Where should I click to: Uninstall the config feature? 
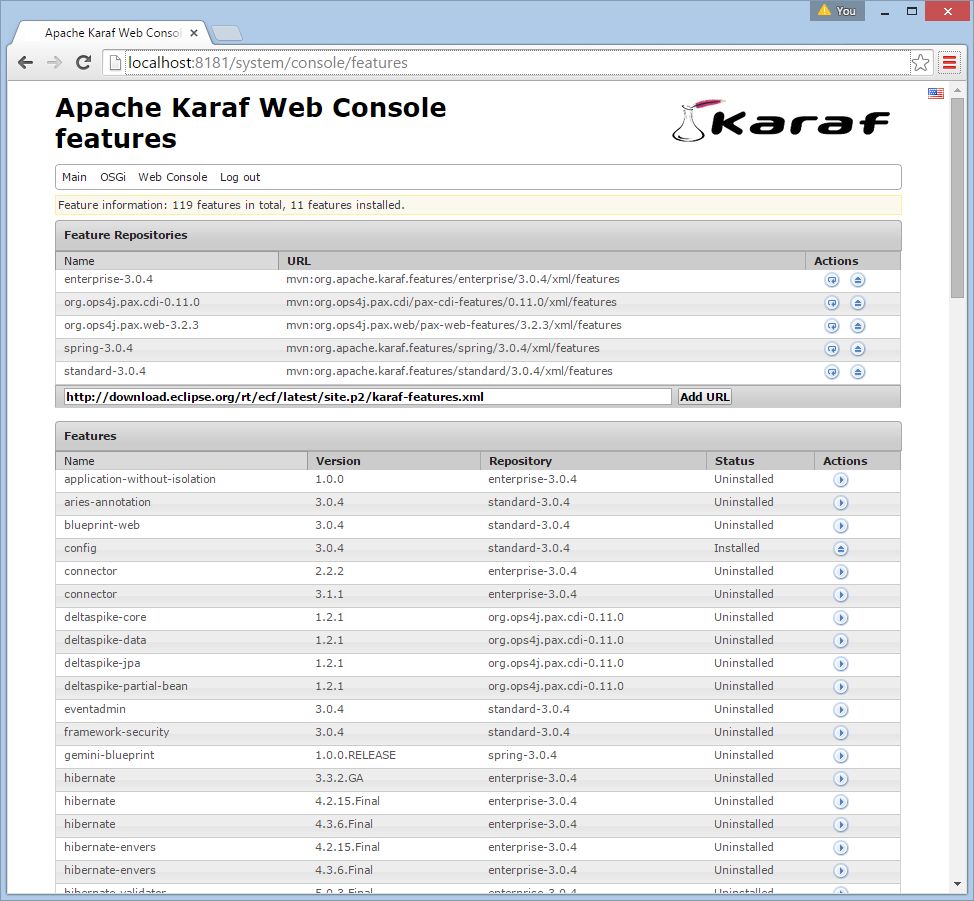[840, 549]
